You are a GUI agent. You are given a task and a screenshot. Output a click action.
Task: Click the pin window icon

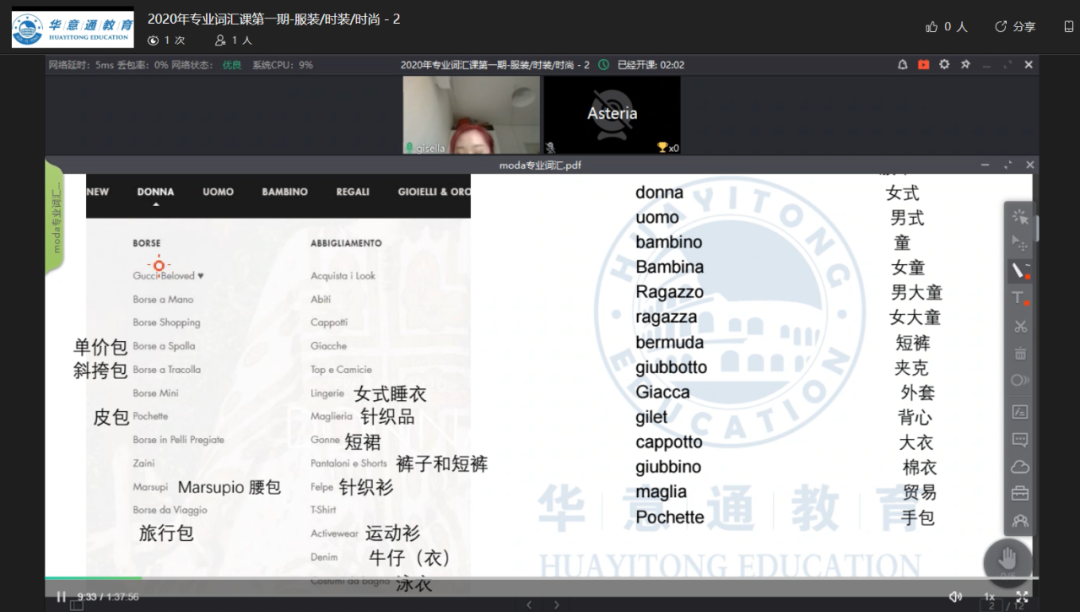(966, 64)
